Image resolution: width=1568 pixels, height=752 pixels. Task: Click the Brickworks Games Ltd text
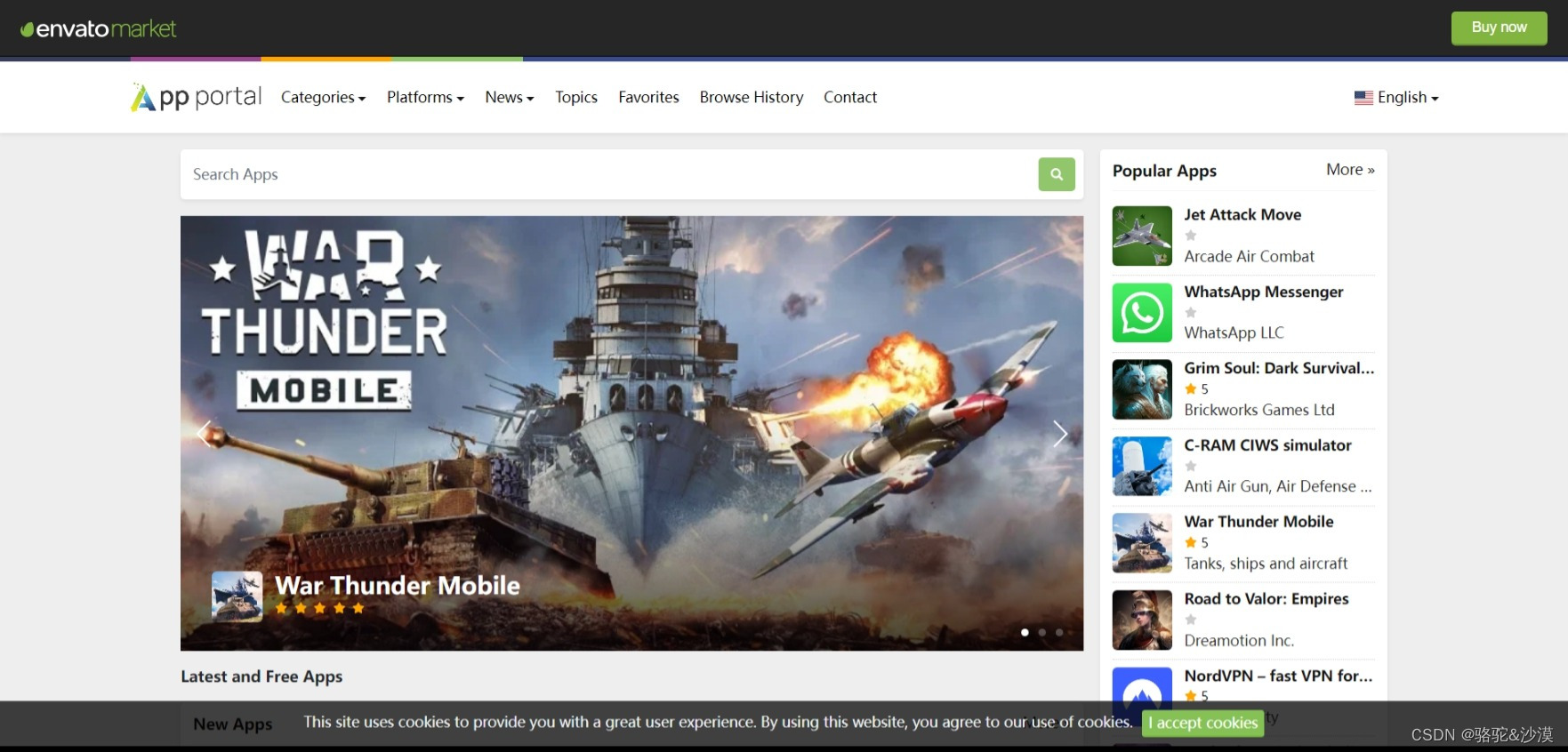[1259, 410]
